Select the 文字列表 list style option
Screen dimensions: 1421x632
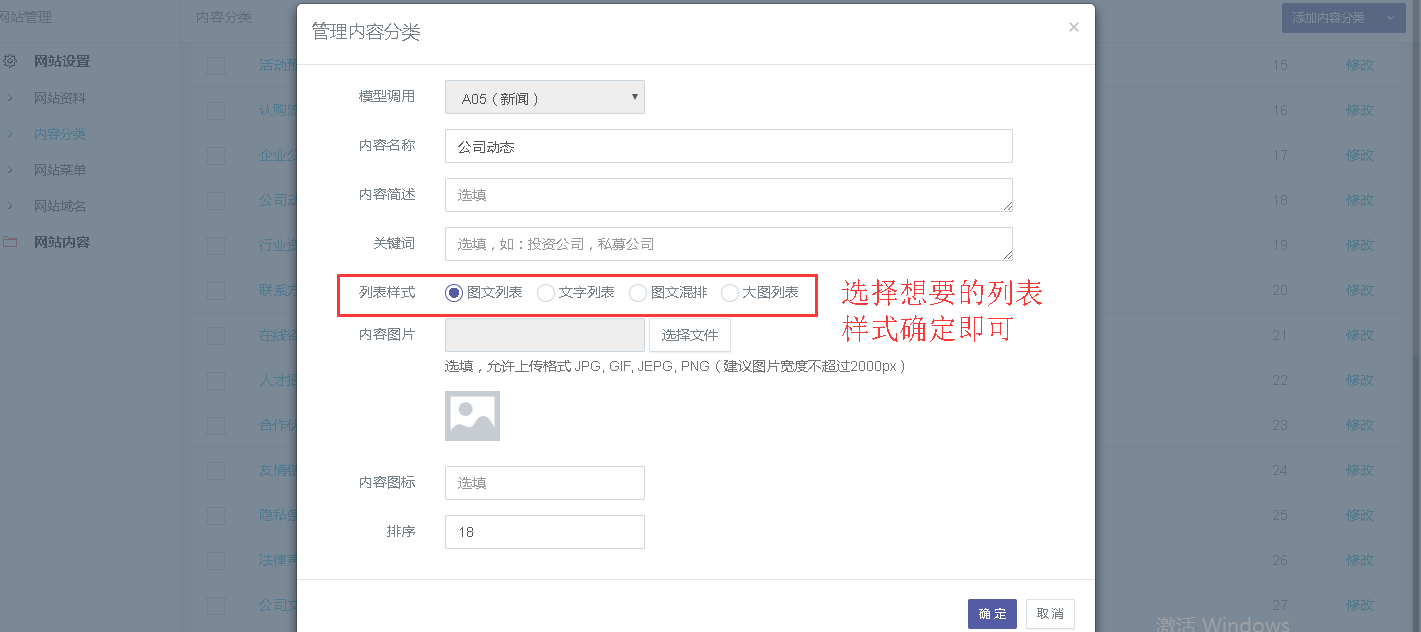(x=546, y=293)
